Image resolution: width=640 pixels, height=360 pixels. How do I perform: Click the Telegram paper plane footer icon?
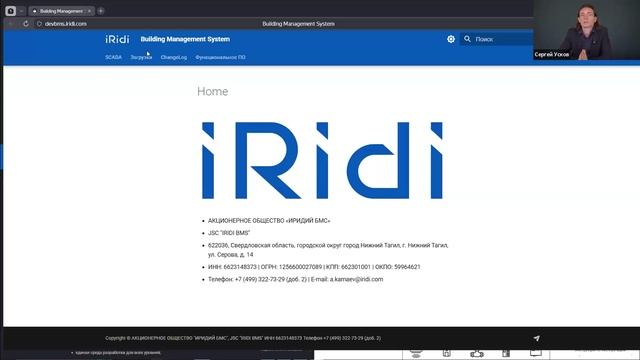tap(536, 338)
